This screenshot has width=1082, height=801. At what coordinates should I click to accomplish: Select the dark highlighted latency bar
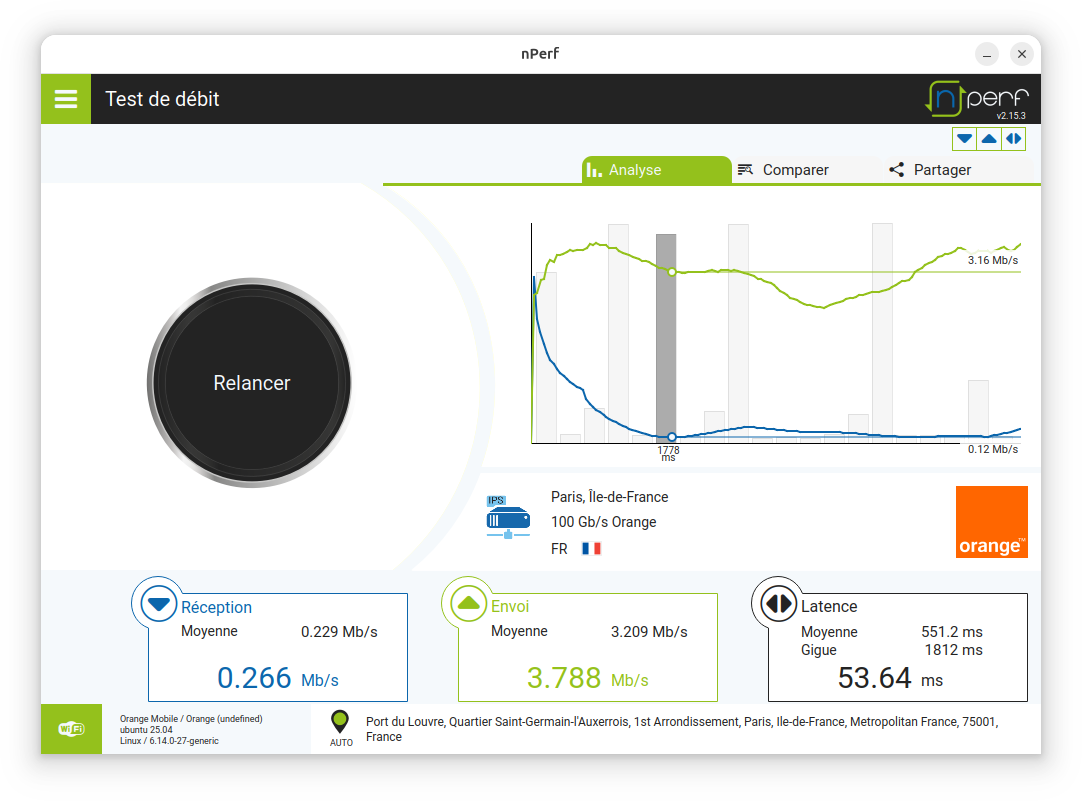pos(666,337)
